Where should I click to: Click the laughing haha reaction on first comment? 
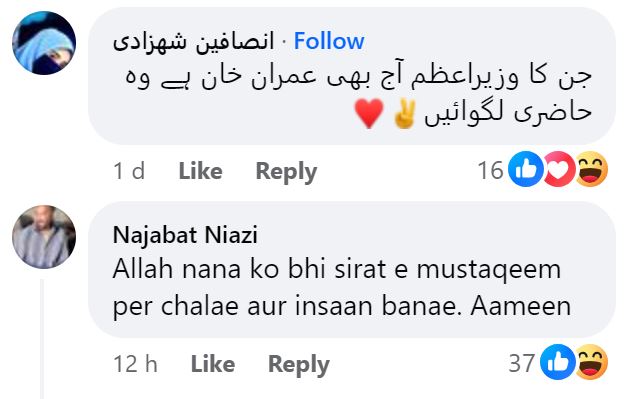(592, 169)
